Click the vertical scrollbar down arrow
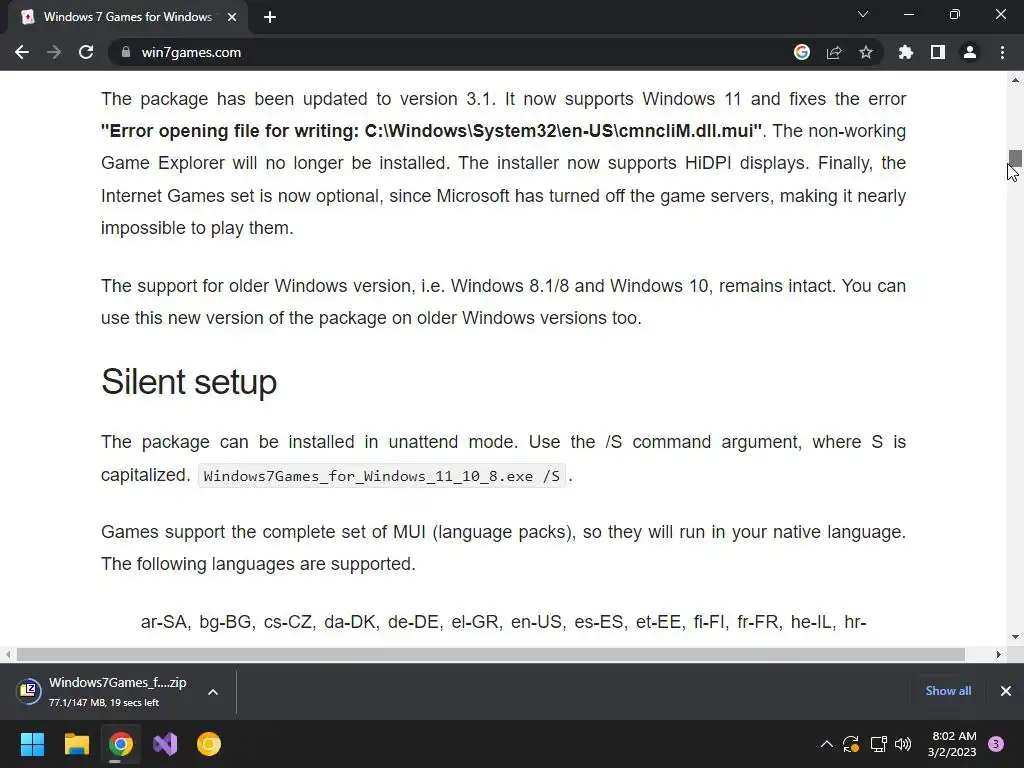 click(1015, 637)
